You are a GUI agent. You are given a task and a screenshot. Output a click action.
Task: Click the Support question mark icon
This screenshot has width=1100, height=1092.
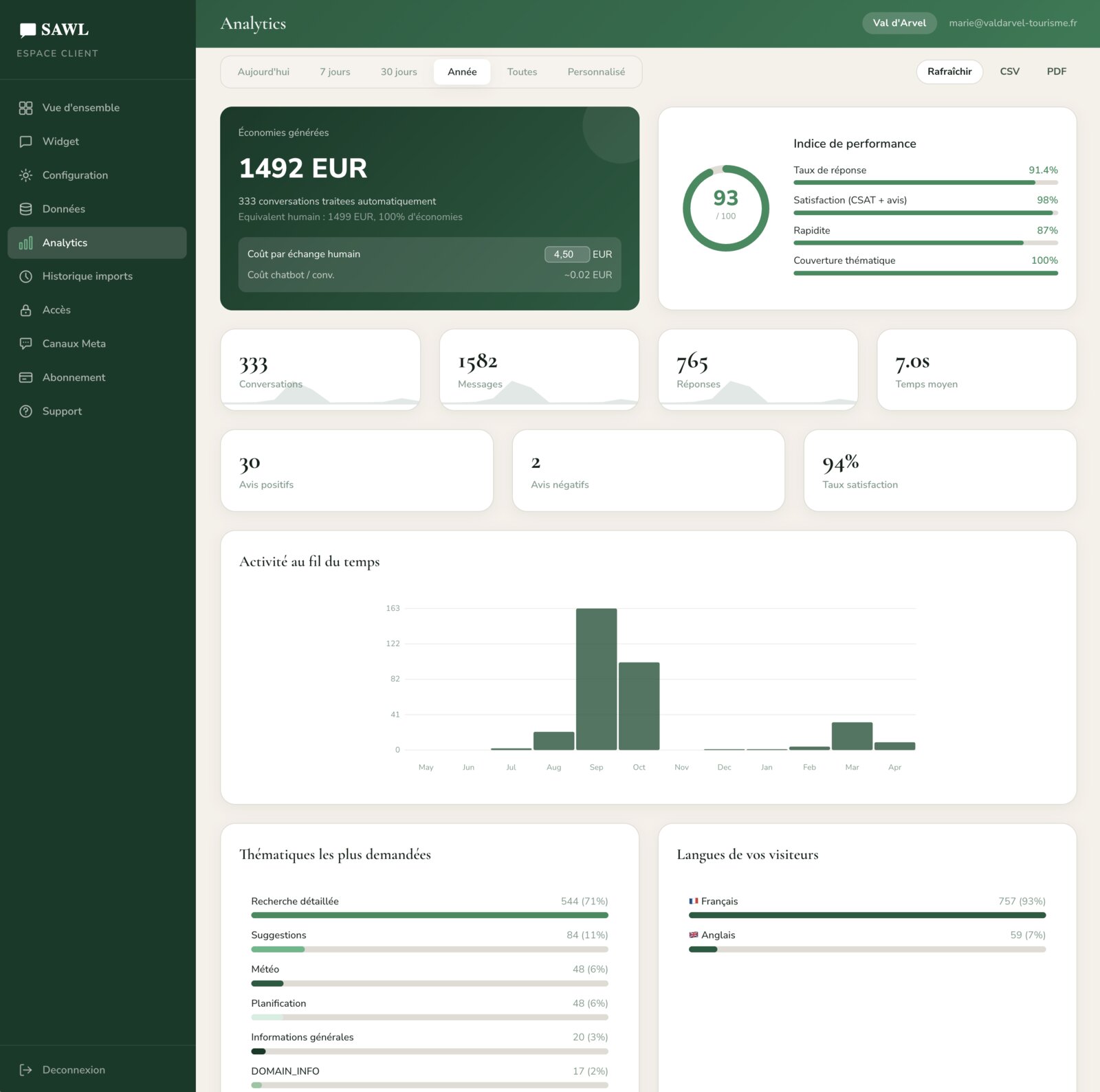(25, 411)
